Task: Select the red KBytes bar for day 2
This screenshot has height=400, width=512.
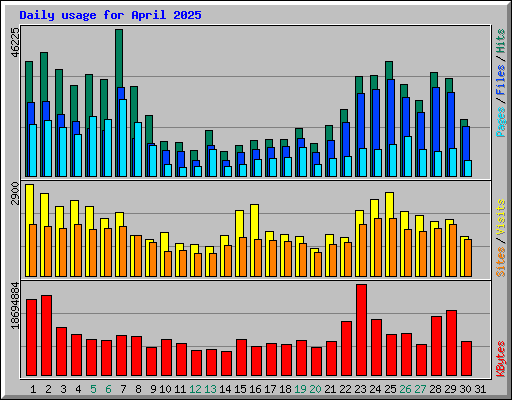Action: tap(46, 336)
